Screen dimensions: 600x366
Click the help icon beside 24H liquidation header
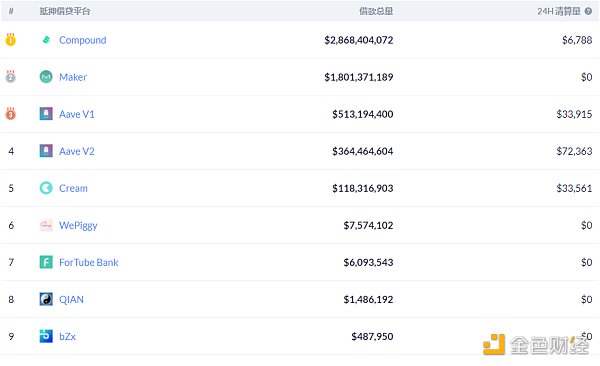(588, 11)
